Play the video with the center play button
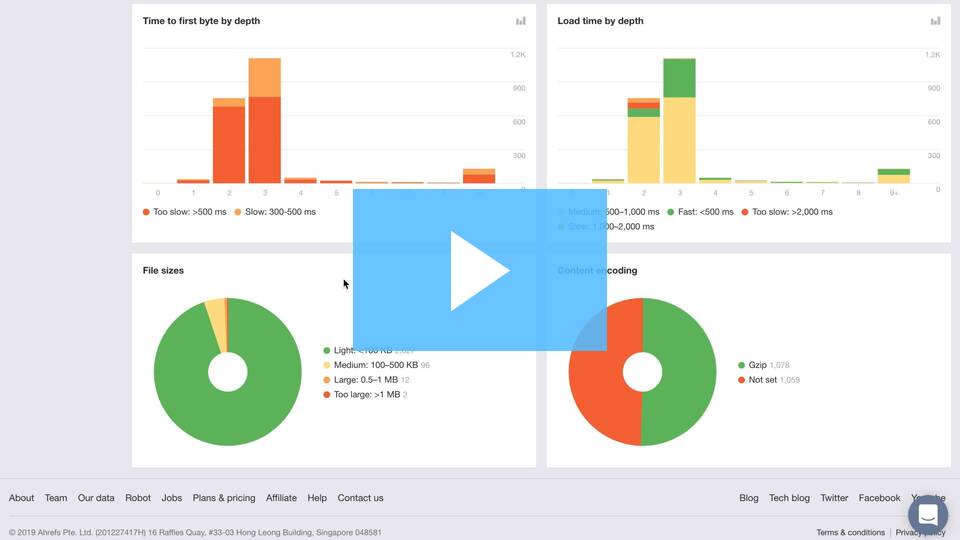Image resolution: width=960 pixels, height=540 pixels. 479,270
